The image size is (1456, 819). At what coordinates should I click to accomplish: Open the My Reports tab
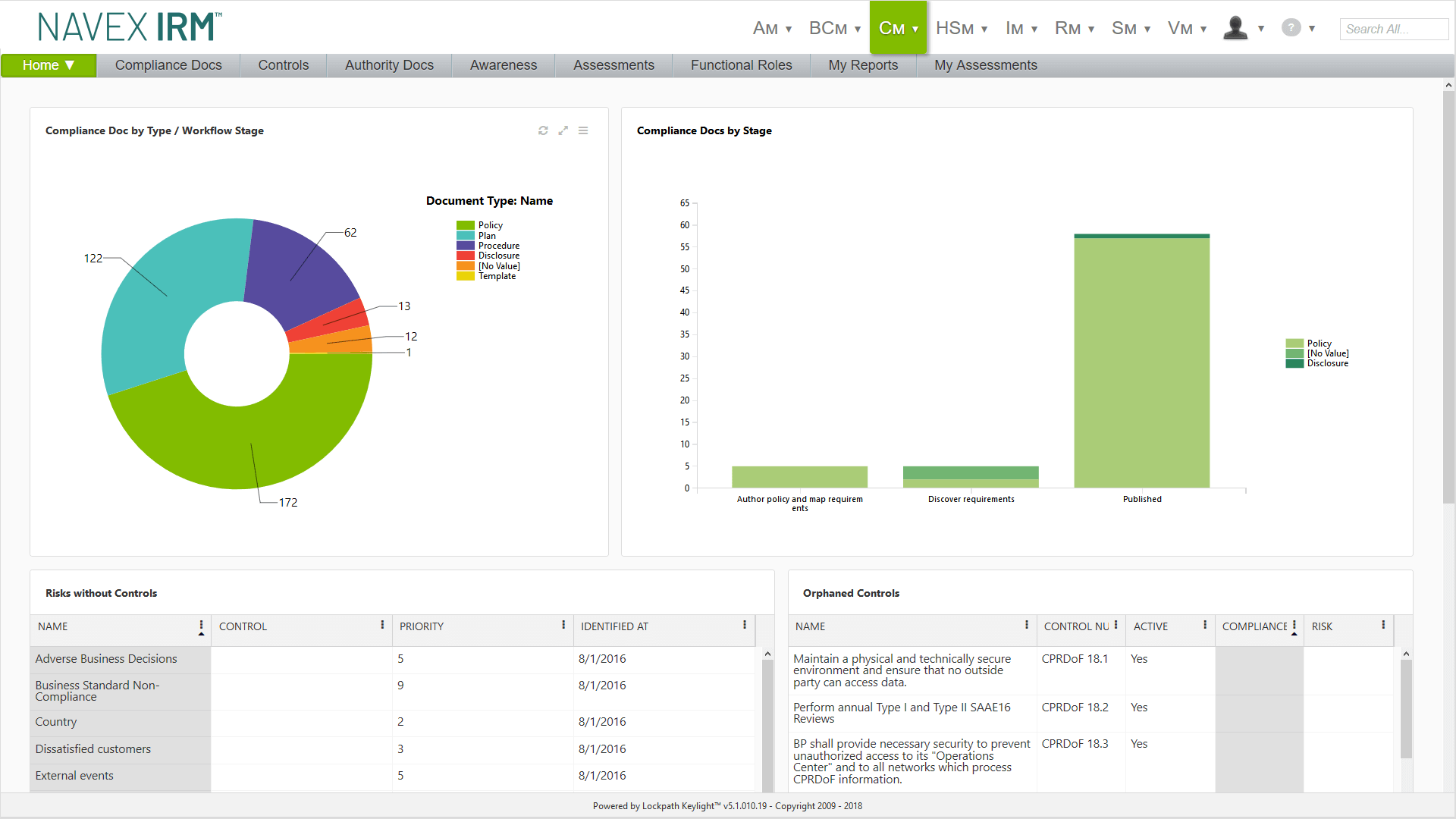(x=863, y=65)
